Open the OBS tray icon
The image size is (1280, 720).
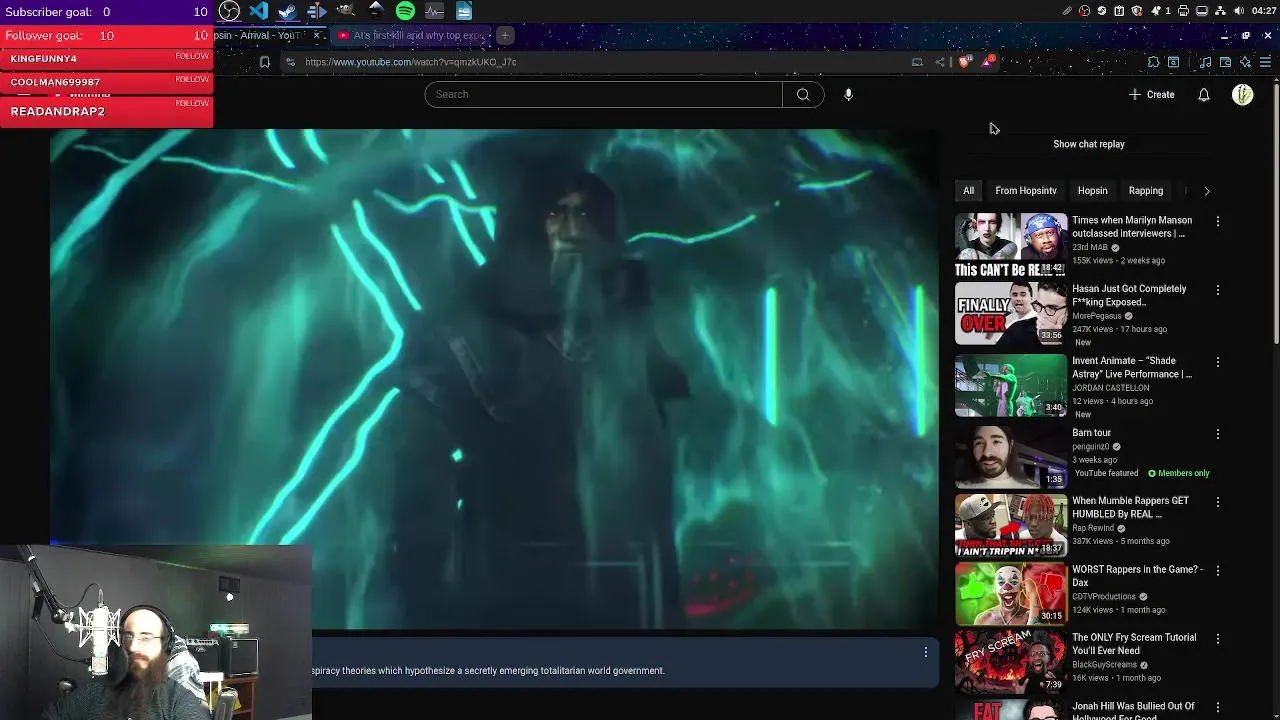1085,10
